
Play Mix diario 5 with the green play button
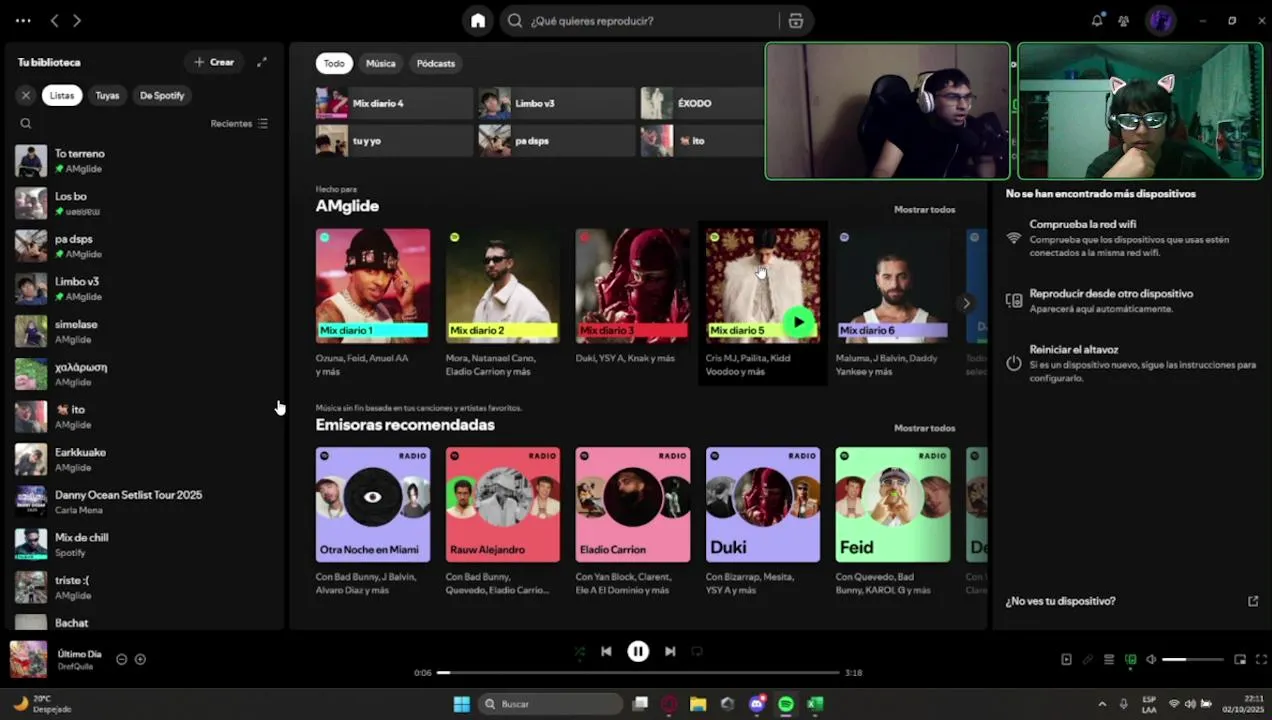coord(797,322)
